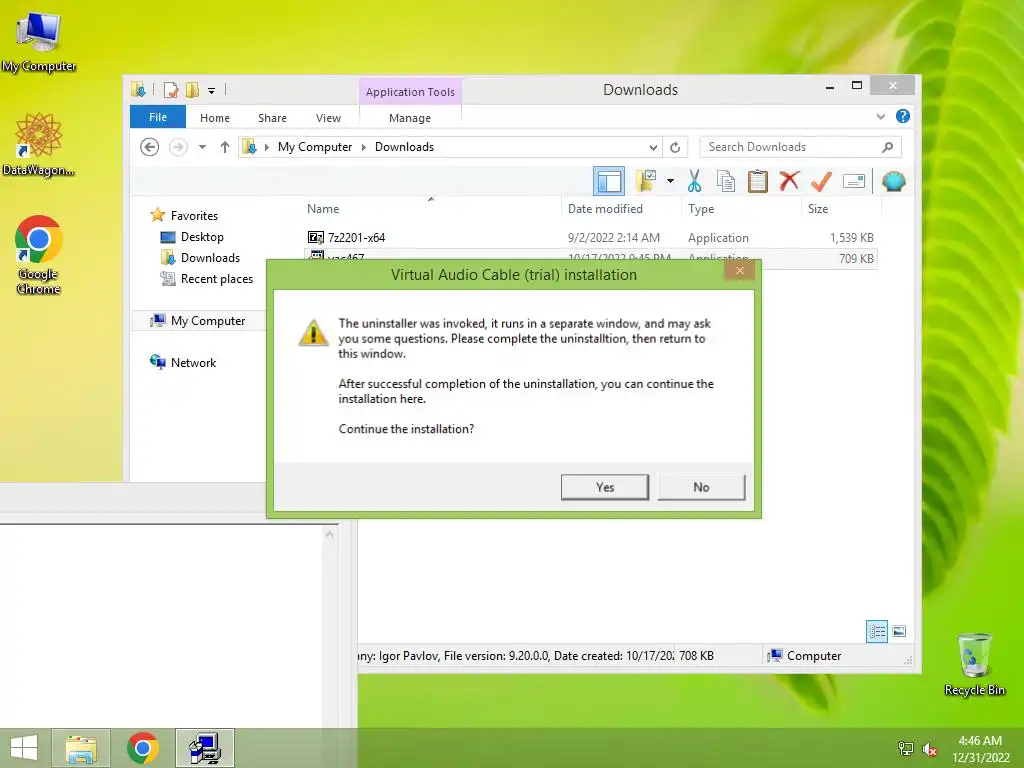Select My Computer in navigation pane
This screenshot has width=1024, height=768.
[208, 321]
